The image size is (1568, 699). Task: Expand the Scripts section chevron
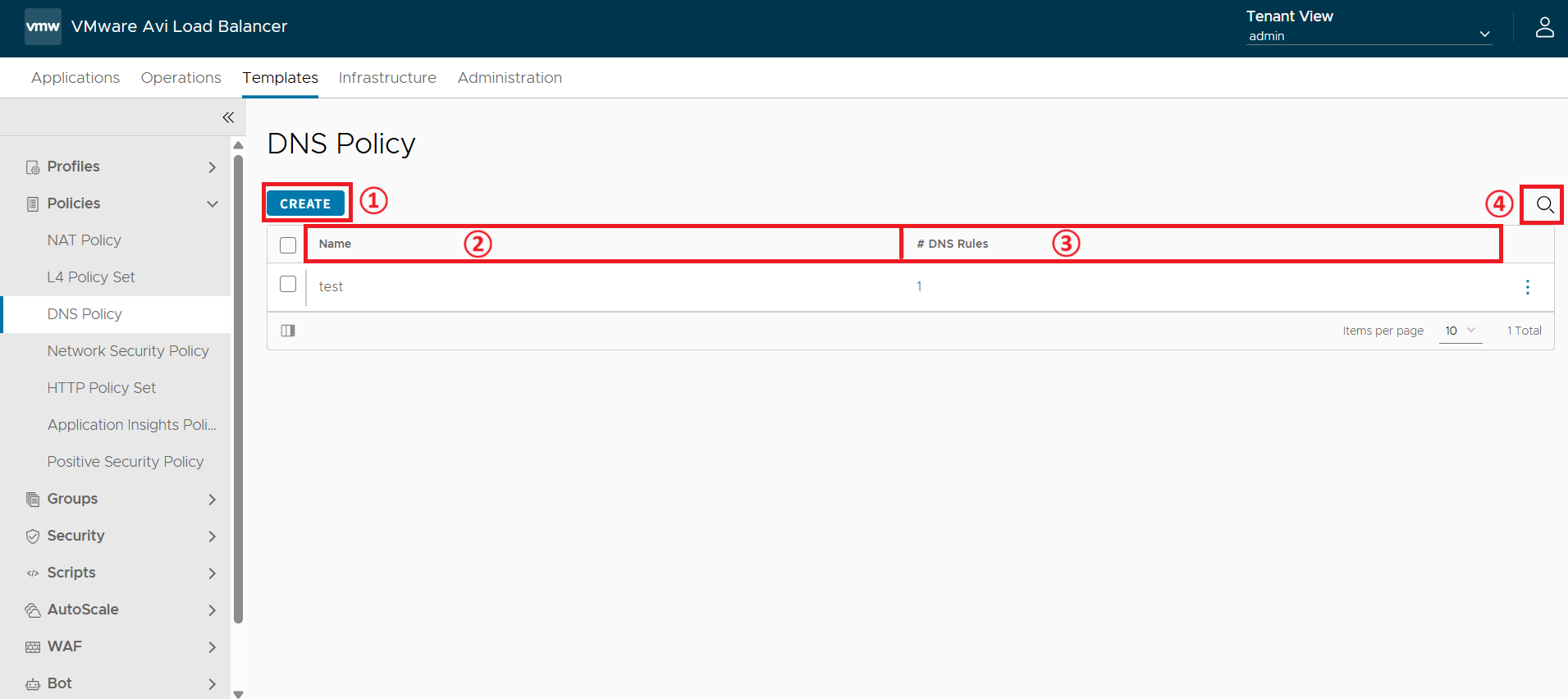[213, 573]
